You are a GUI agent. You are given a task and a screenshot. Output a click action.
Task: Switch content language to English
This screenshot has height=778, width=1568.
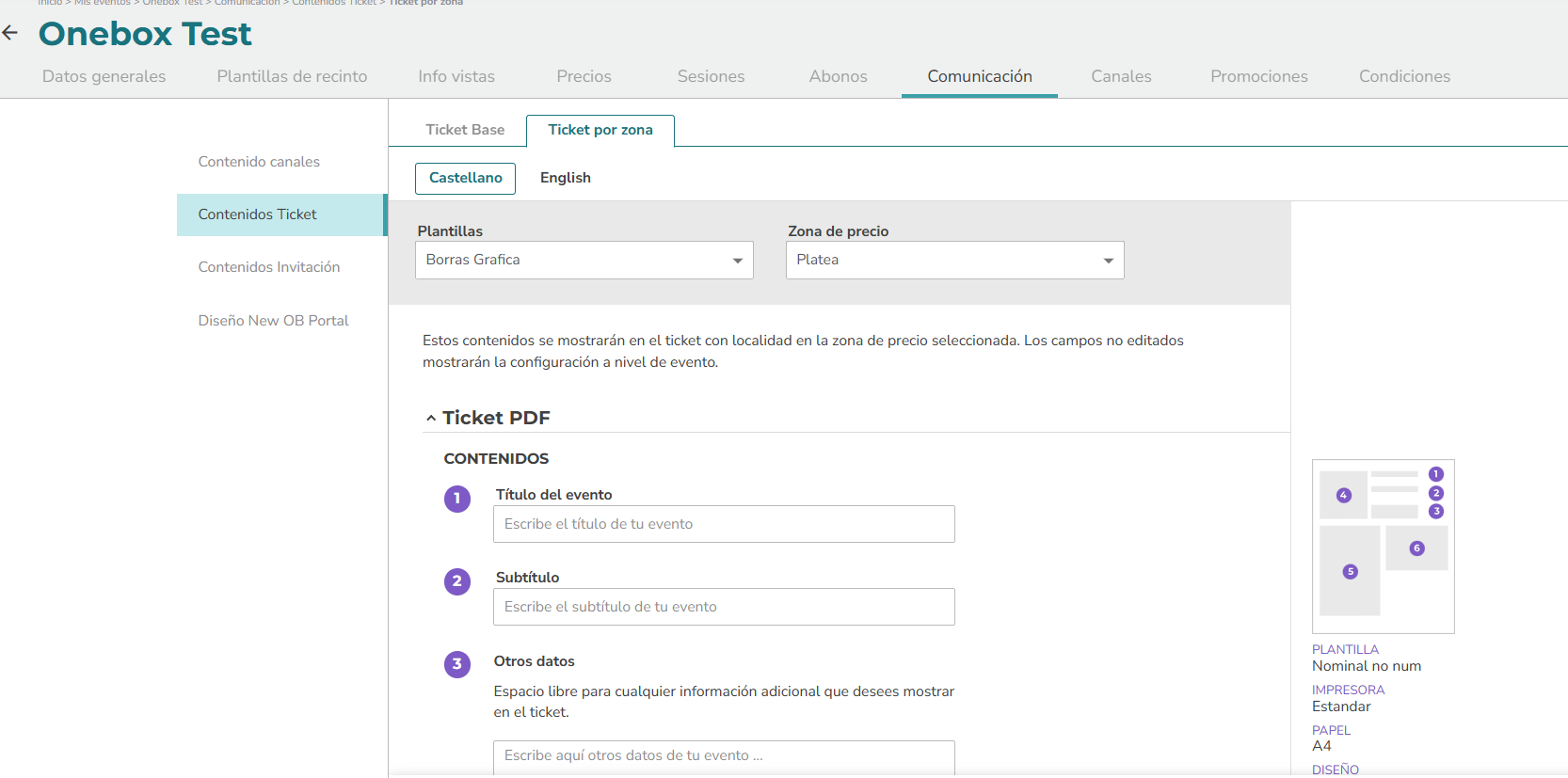pyautogui.click(x=566, y=178)
